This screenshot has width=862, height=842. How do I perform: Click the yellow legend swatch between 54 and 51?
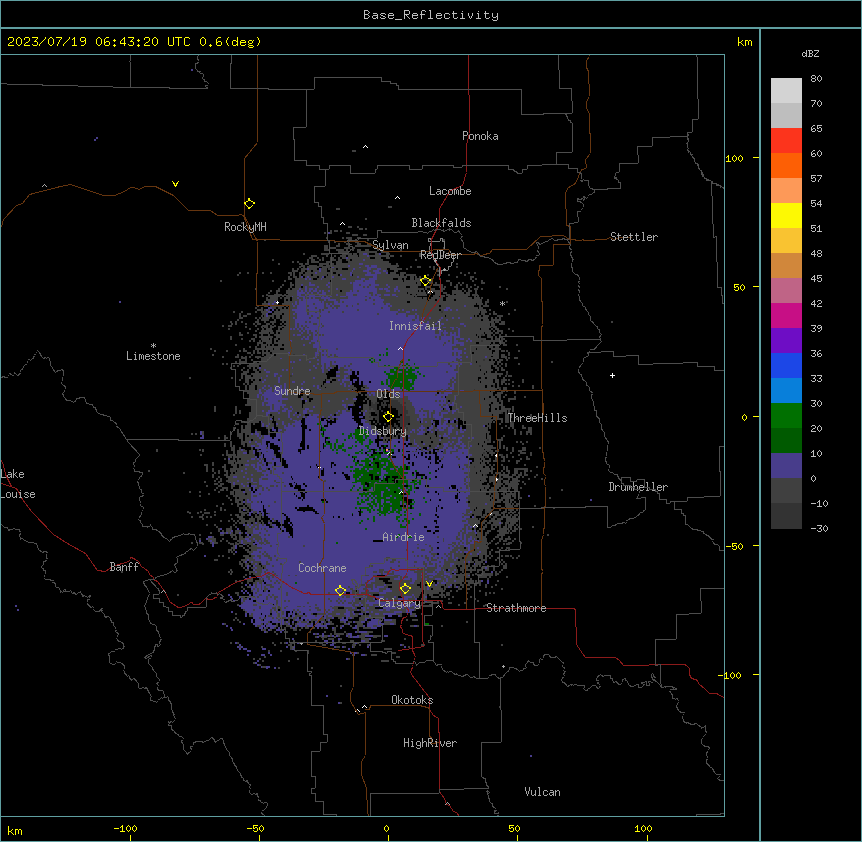coord(786,215)
